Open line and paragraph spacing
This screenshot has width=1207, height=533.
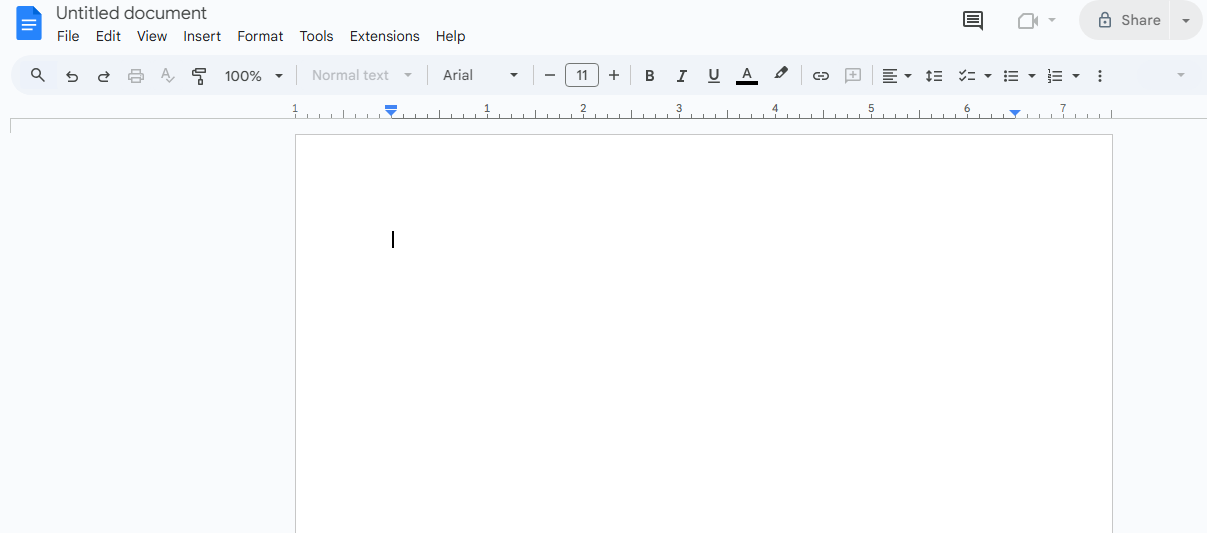(x=934, y=76)
